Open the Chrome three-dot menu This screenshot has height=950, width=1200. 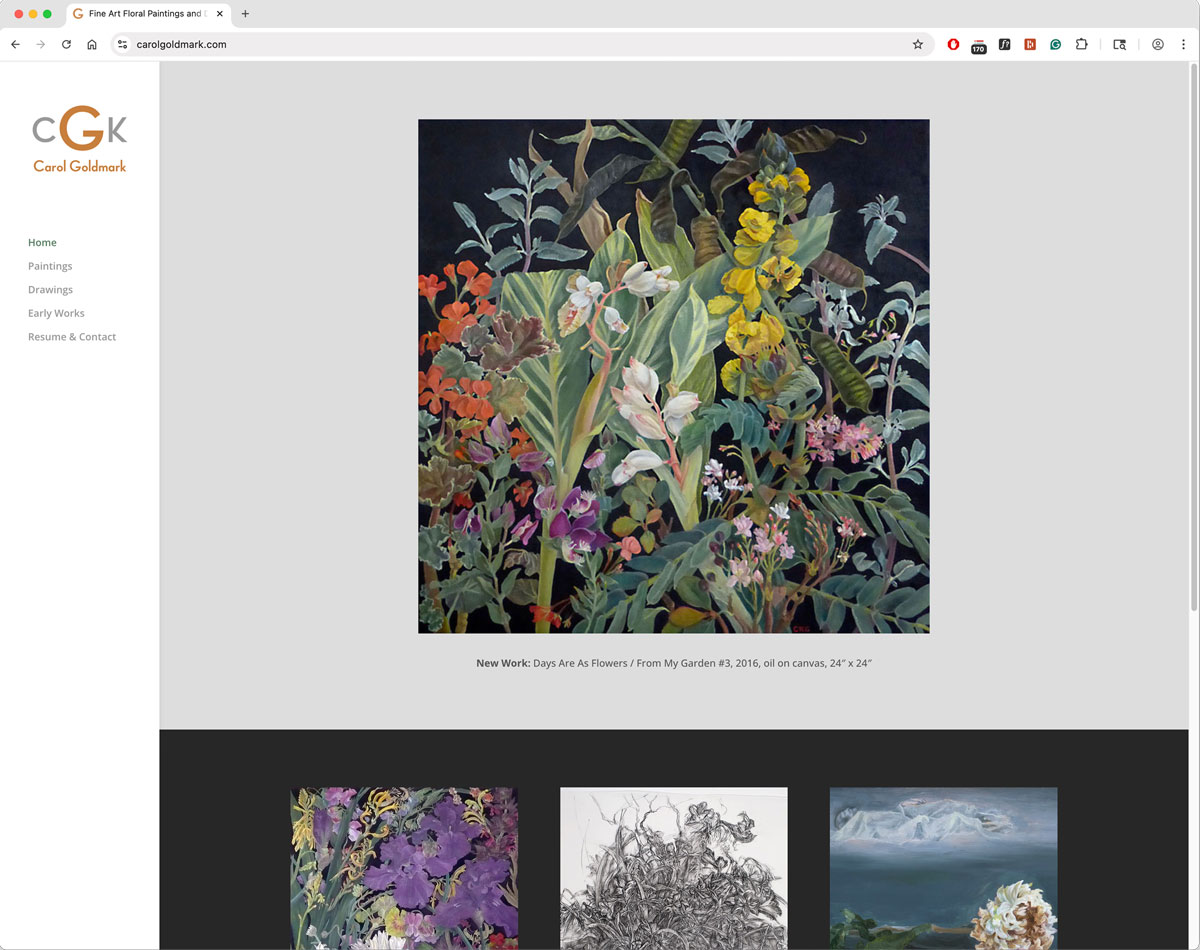tap(1183, 44)
